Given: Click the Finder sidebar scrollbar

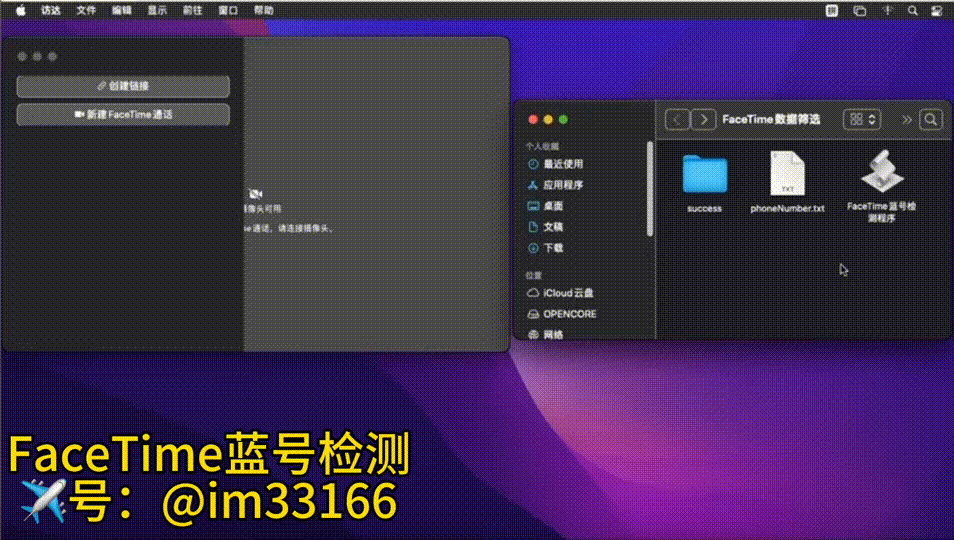Looking at the screenshot, I should (x=650, y=189).
